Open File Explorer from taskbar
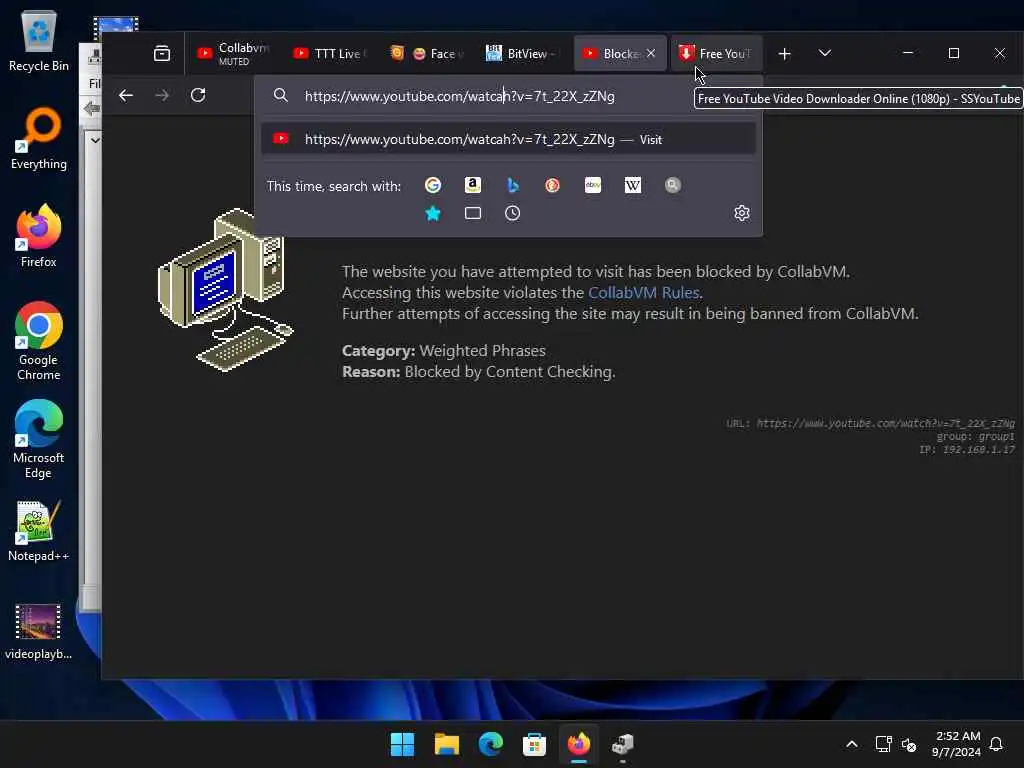This screenshot has width=1024, height=768. 447,744
